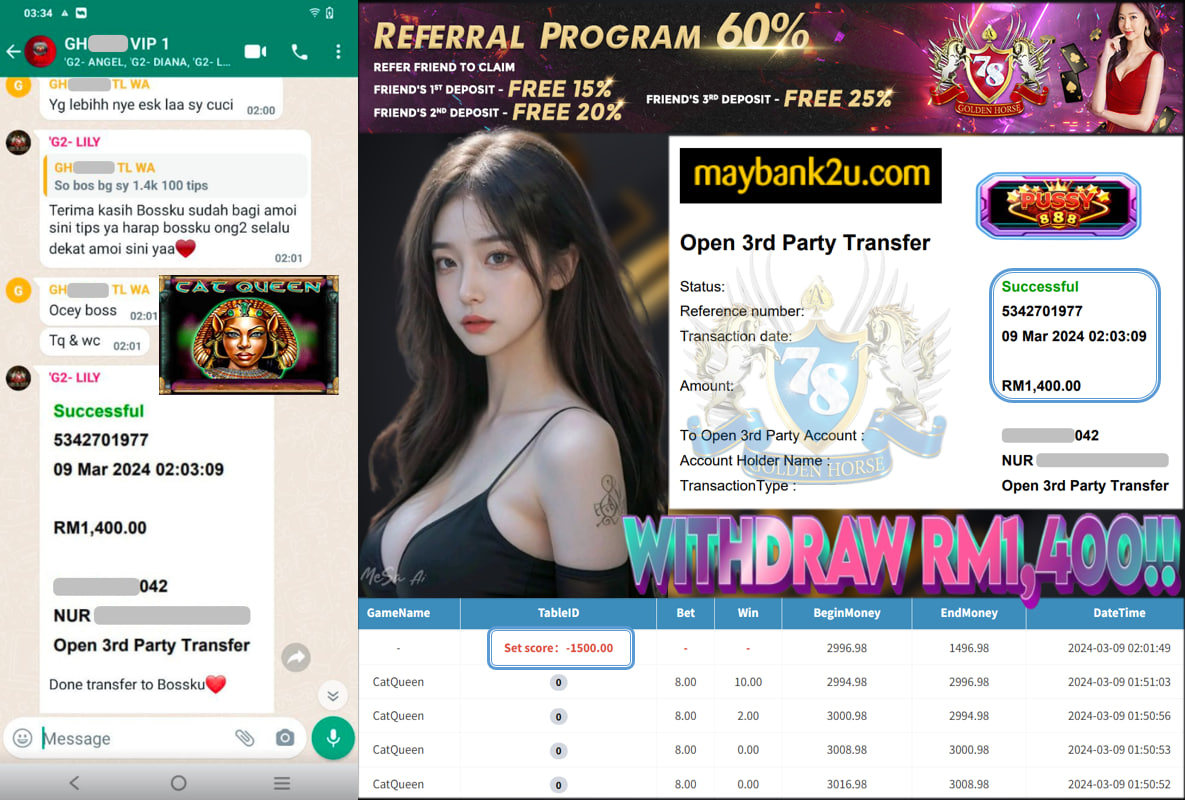
Task: Click TableID 0 badge in 01:51:03 row
Action: click(558, 682)
